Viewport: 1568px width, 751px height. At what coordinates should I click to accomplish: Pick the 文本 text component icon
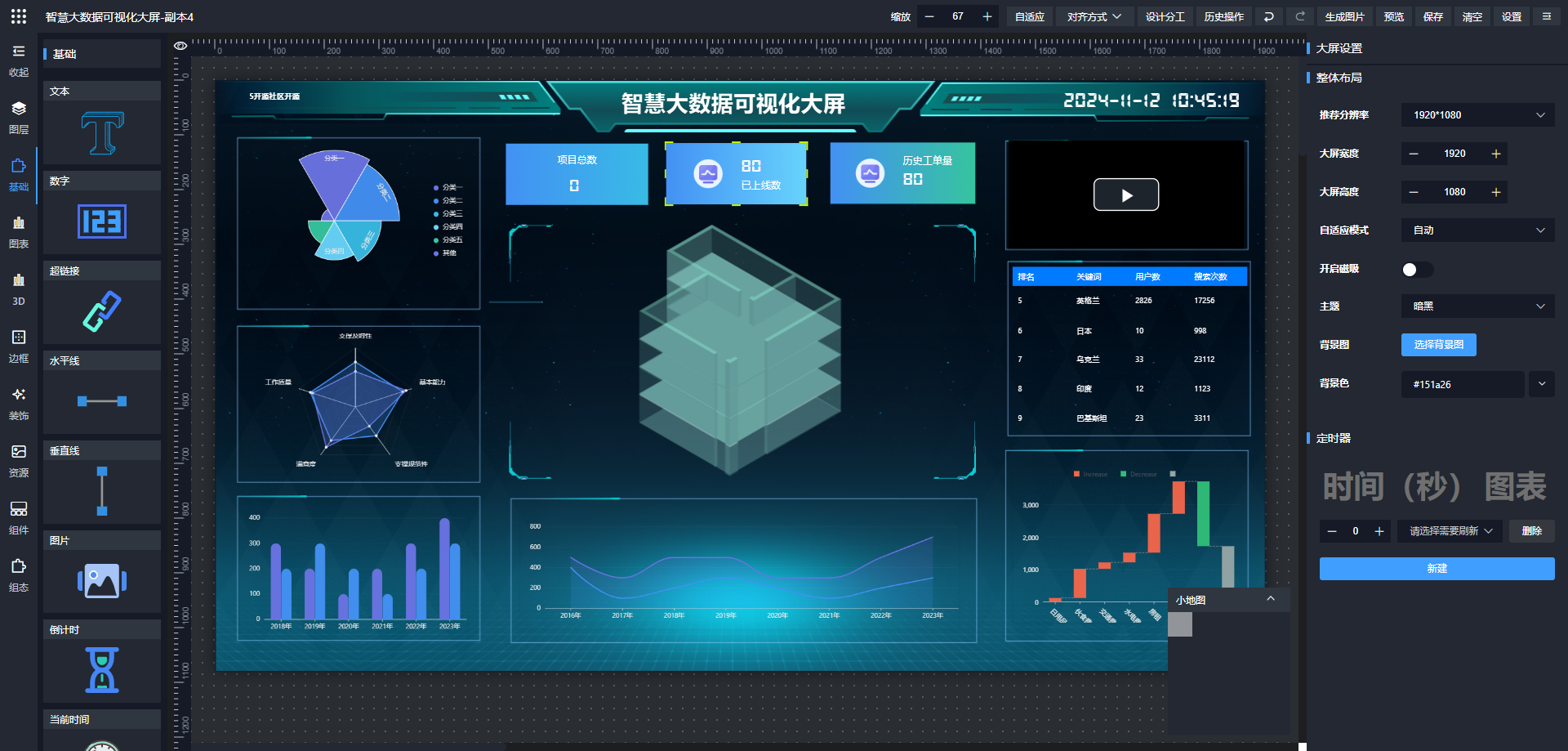click(102, 133)
